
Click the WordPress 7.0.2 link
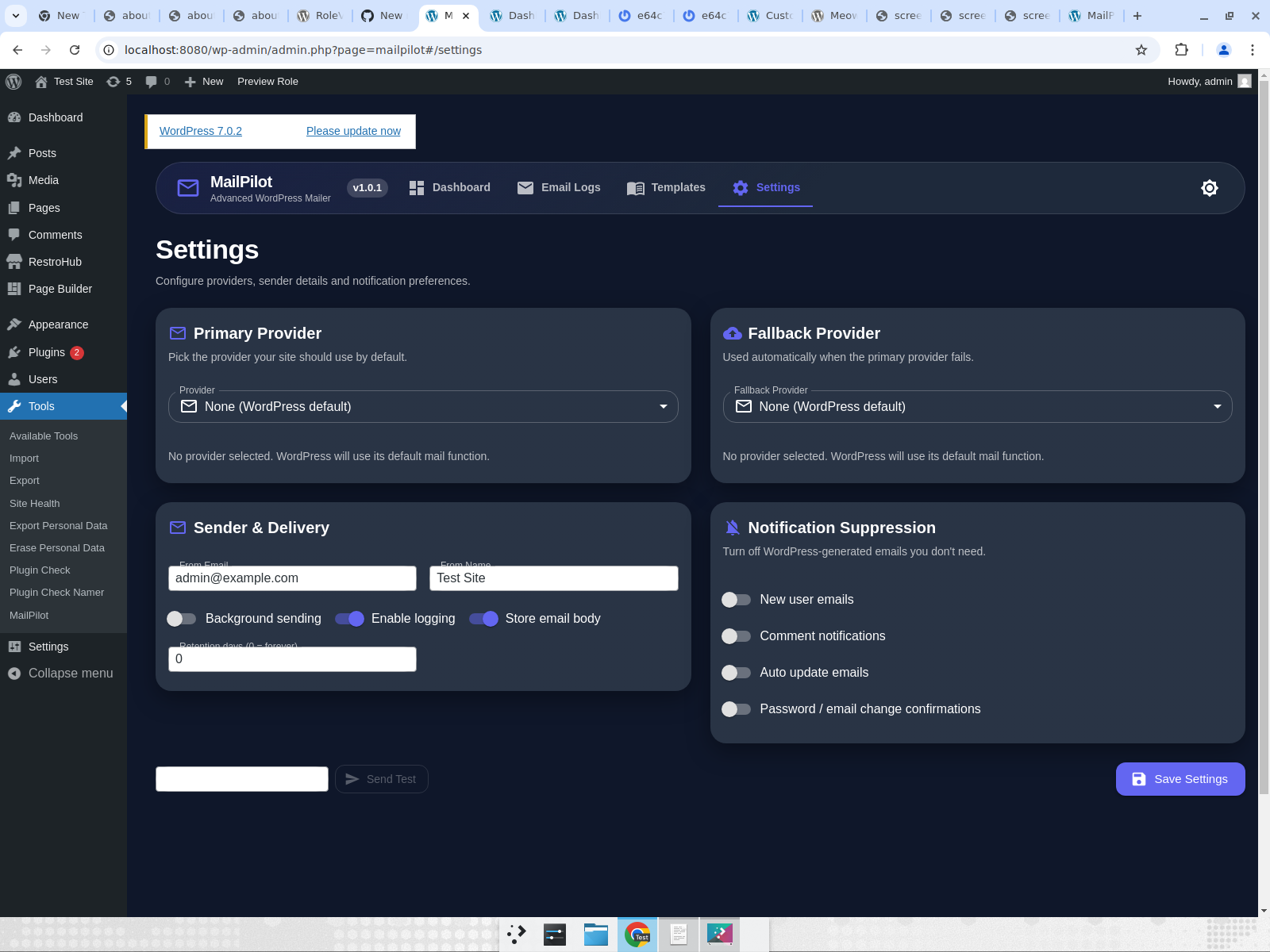(x=201, y=131)
